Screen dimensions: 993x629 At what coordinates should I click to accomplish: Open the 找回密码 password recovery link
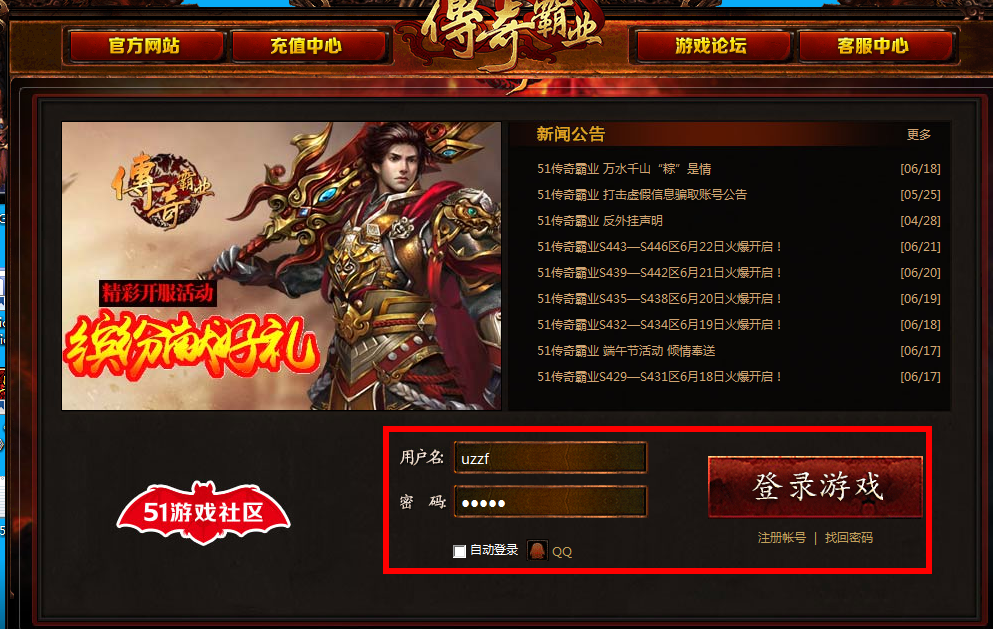point(849,538)
